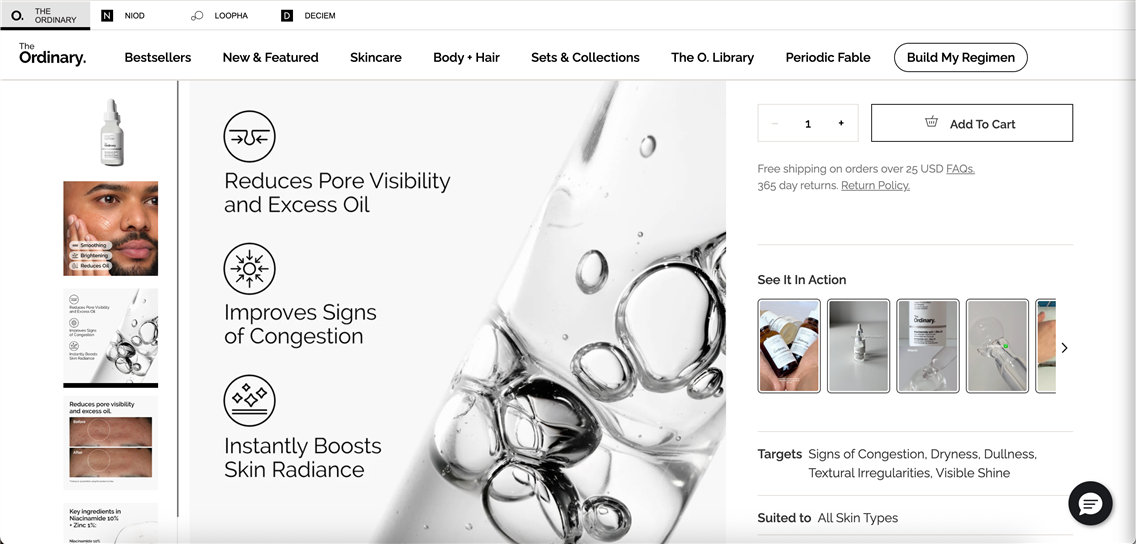This screenshot has width=1136, height=544.
Task: Open the shipping FAQs link
Action: (x=960, y=169)
